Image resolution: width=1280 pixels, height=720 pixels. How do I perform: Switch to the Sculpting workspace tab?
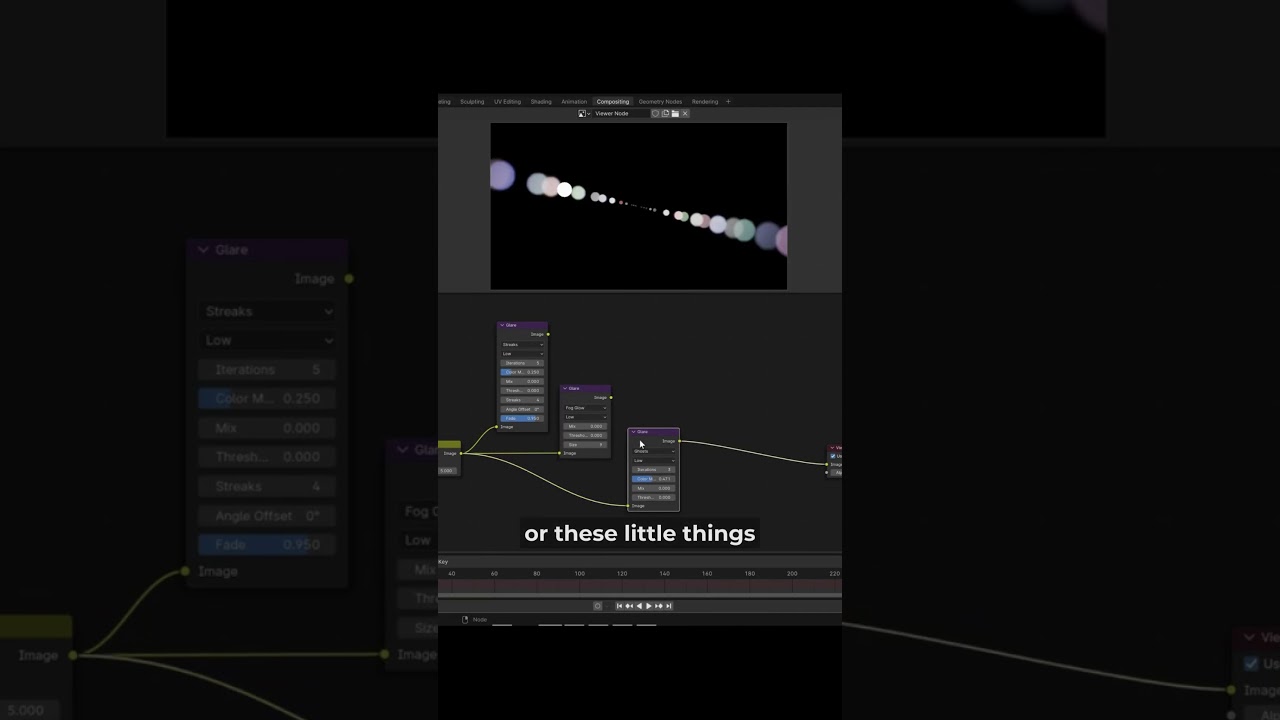point(472,101)
